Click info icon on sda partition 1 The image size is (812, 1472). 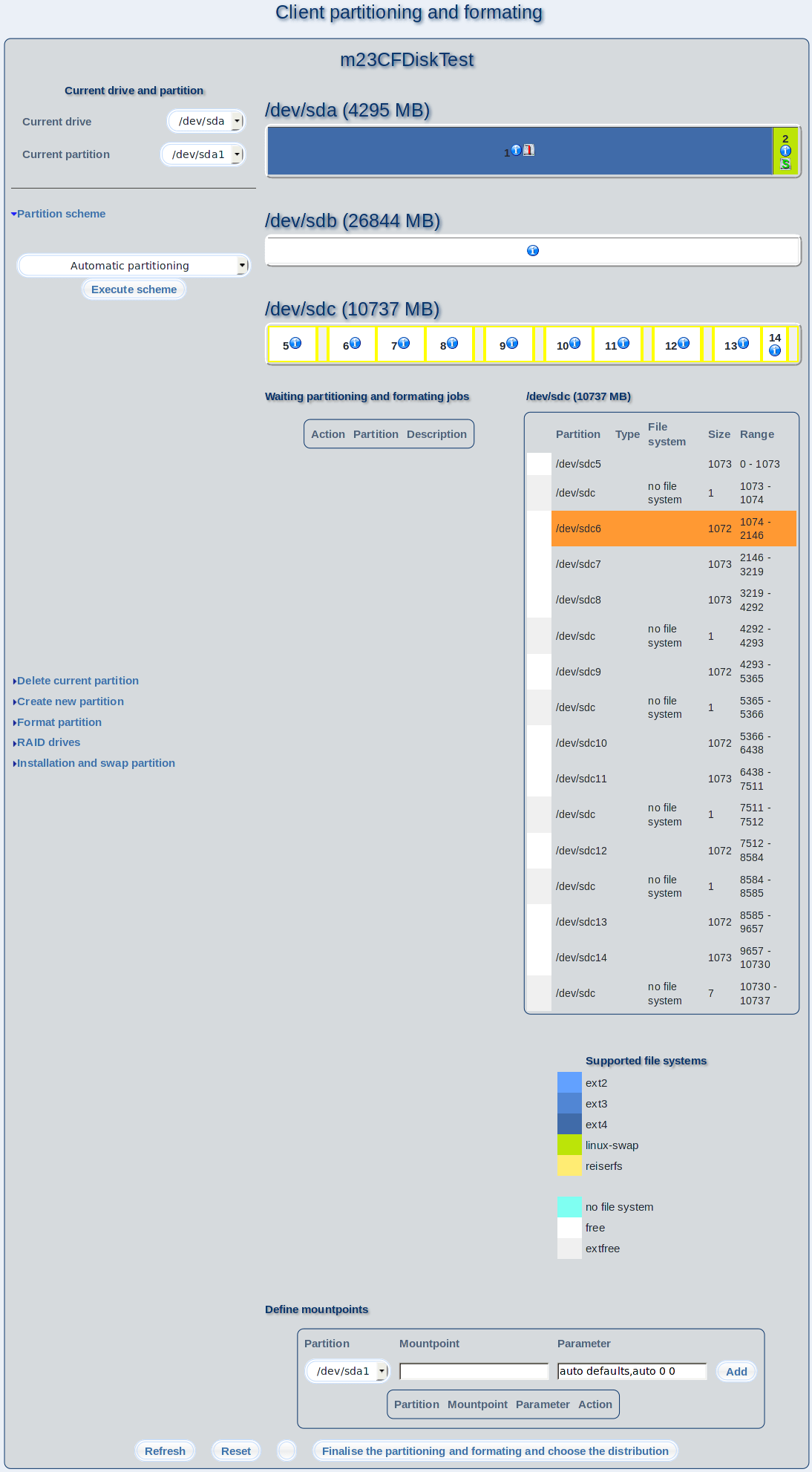[x=517, y=150]
